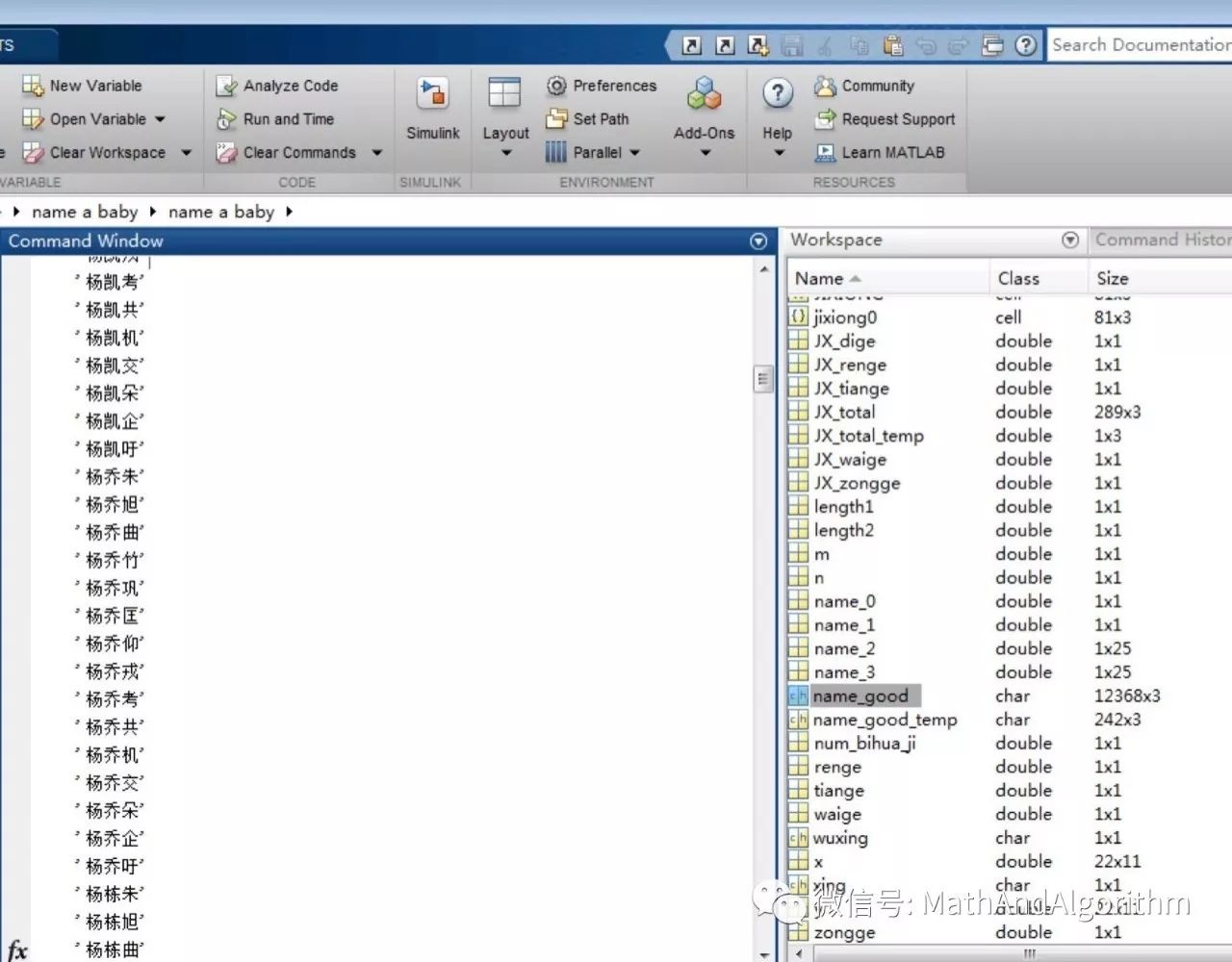Expand the Layout dropdown
This screenshot has height=962, width=1232.
click(505, 152)
